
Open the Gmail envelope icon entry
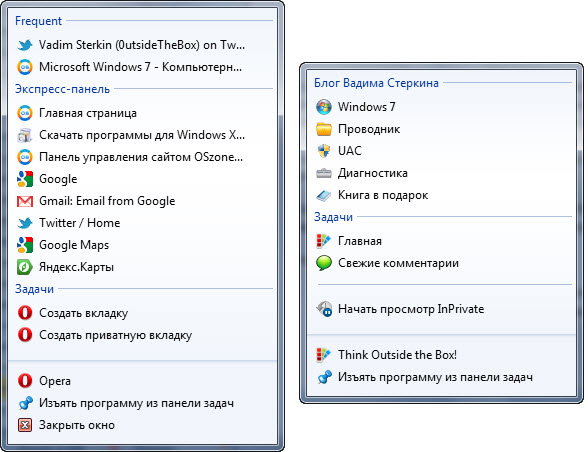[25, 201]
